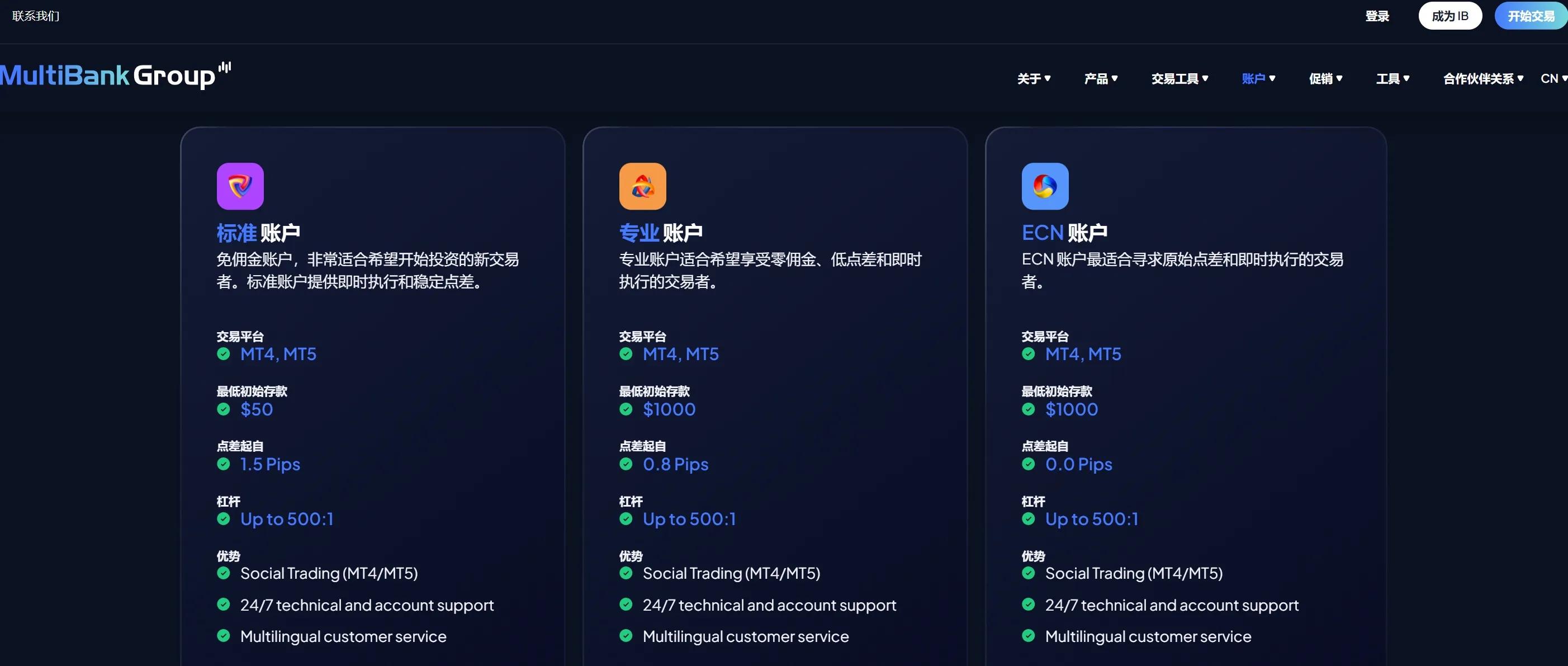The width and height of the screenshot is (1568, 666).
Task: Click check beside $1000 in ECN card
Action: [1028, 409]
